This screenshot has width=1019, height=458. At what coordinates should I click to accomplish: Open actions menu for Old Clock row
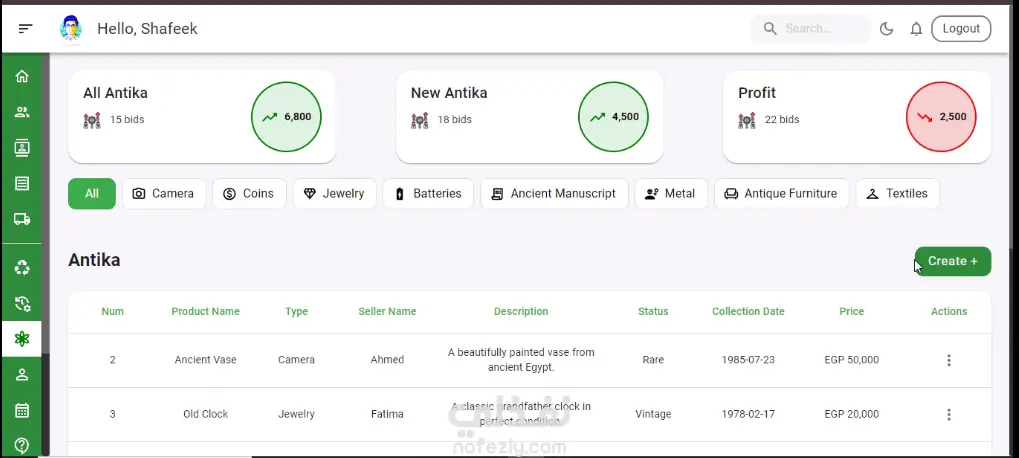(x=949, y=414)
